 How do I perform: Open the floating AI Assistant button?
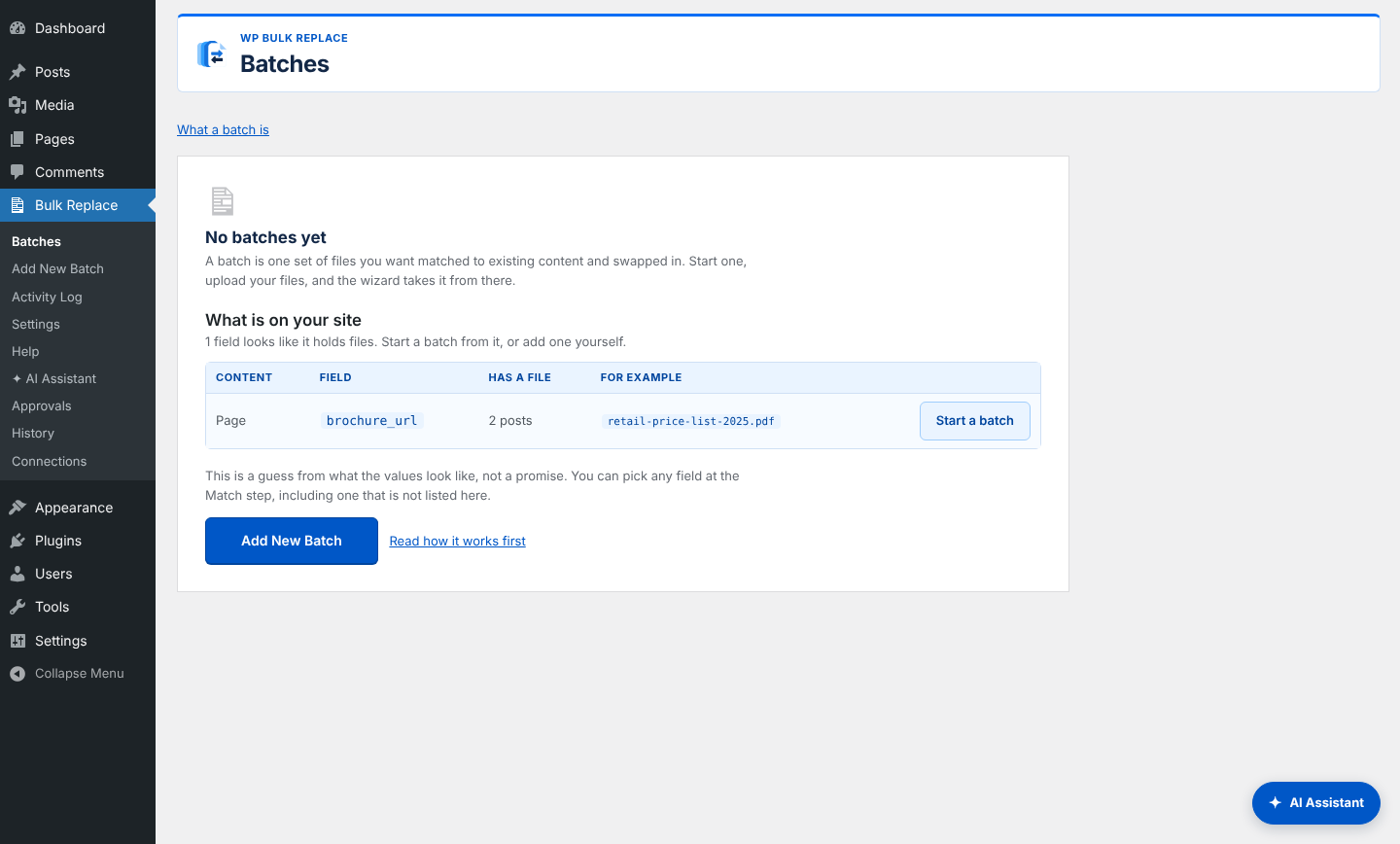[x=1316, y=803]
